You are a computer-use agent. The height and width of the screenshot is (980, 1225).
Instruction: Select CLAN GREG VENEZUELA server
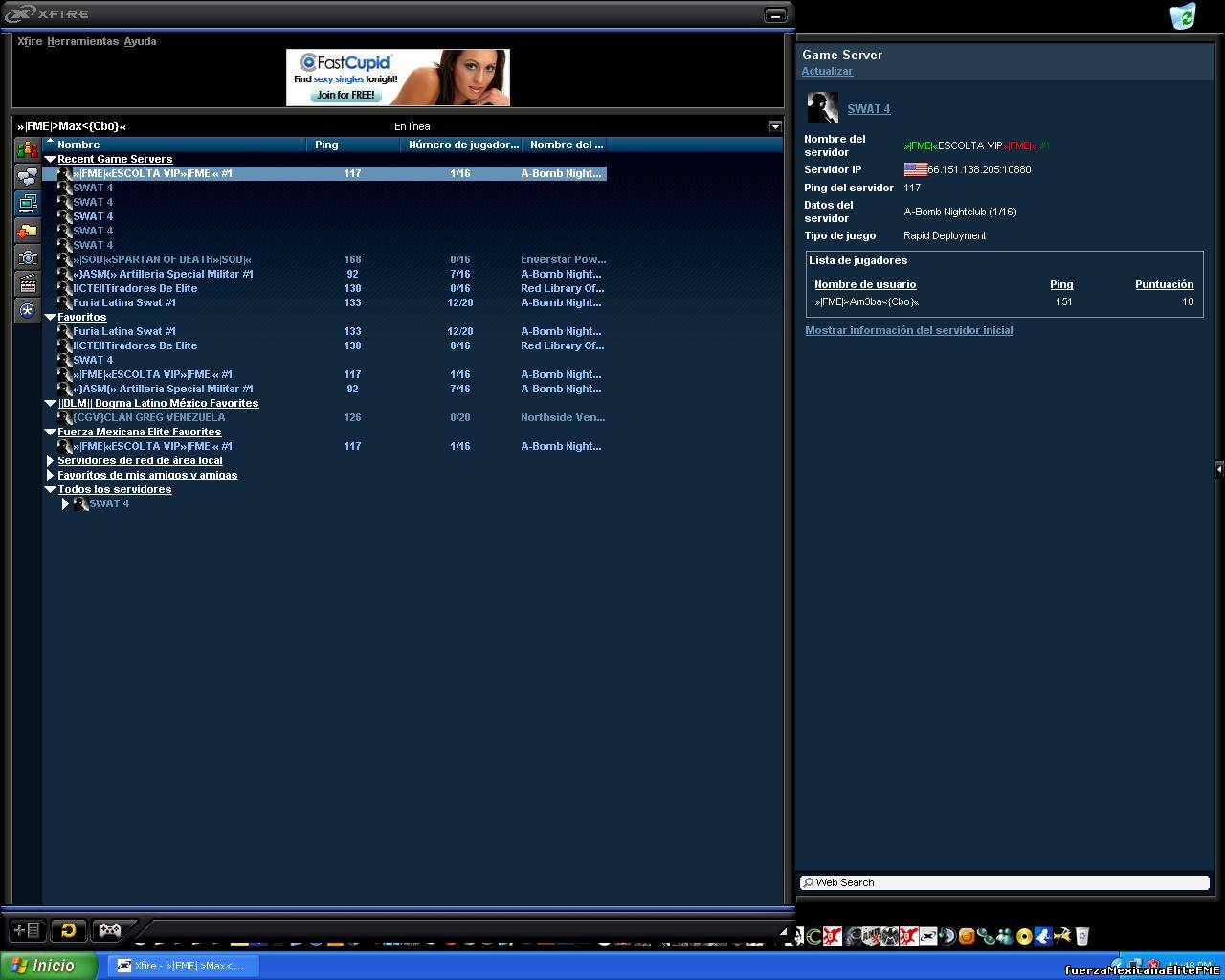pos(325,417)
